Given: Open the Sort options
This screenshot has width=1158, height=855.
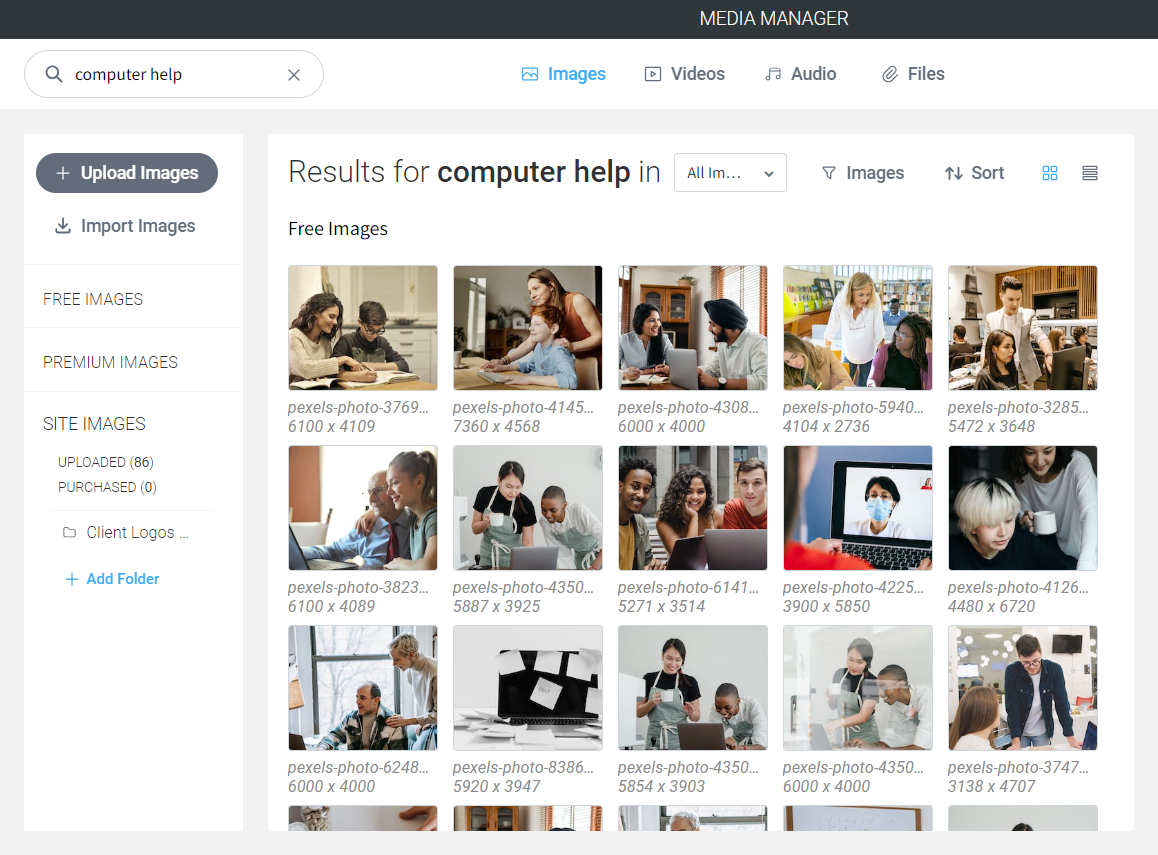Looking at the screenshot, I should (974, 173).
